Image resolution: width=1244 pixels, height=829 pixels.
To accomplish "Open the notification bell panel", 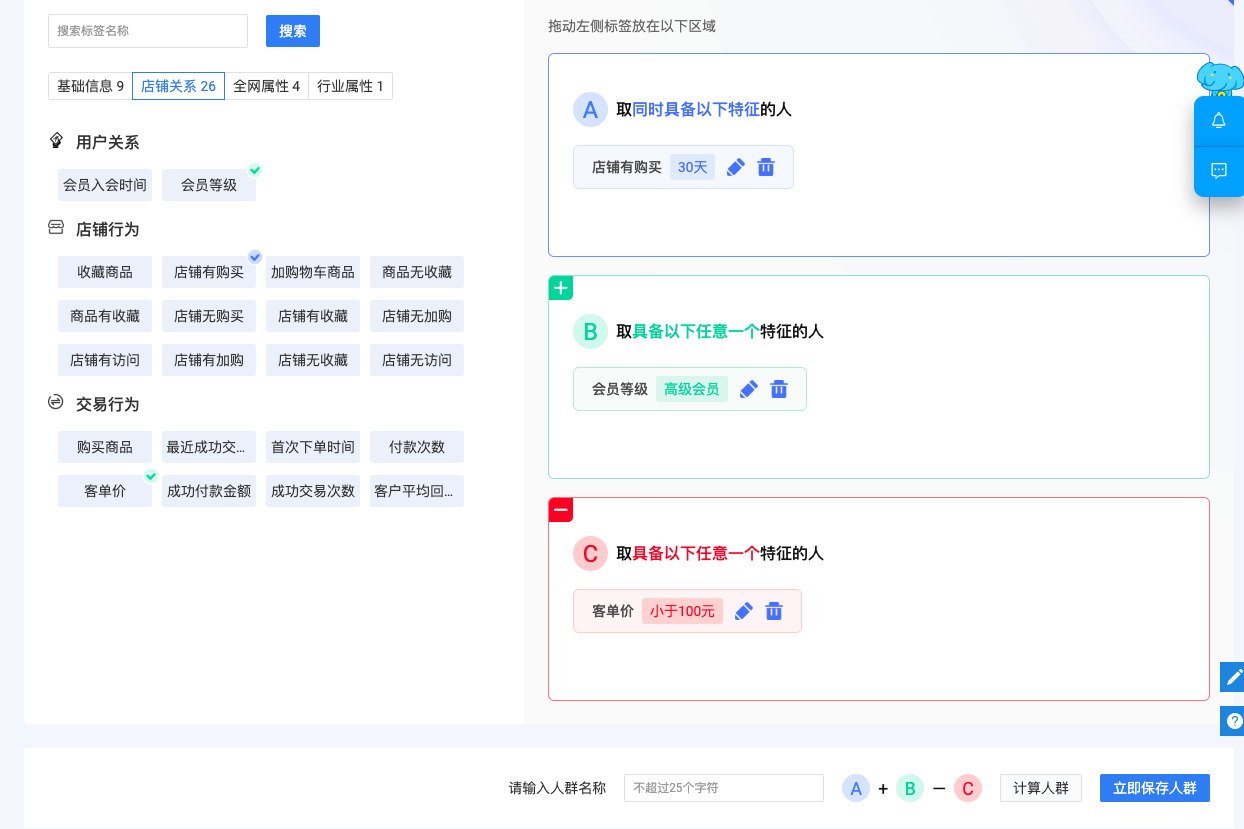I will pos(1218,121).
